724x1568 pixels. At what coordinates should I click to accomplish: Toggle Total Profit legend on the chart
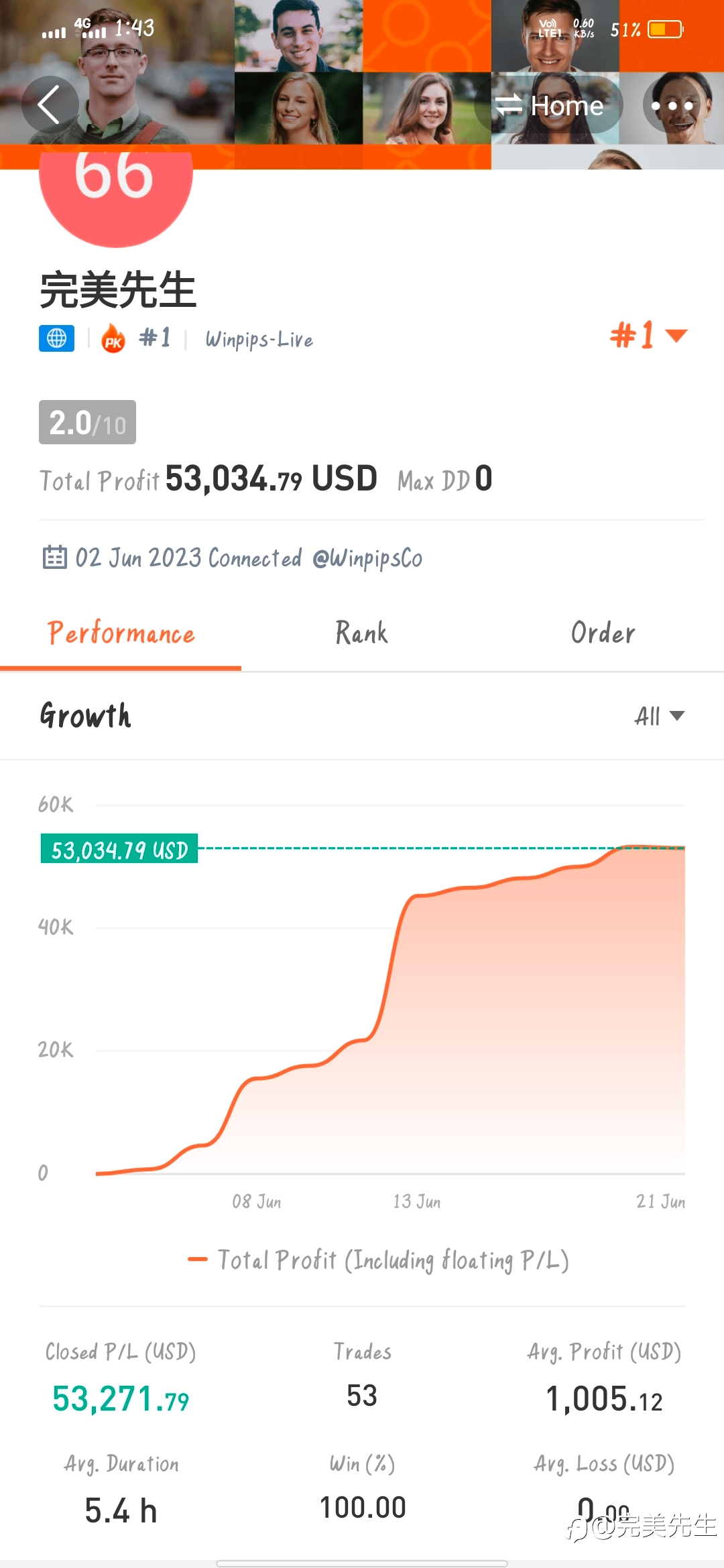point(379,1260)
